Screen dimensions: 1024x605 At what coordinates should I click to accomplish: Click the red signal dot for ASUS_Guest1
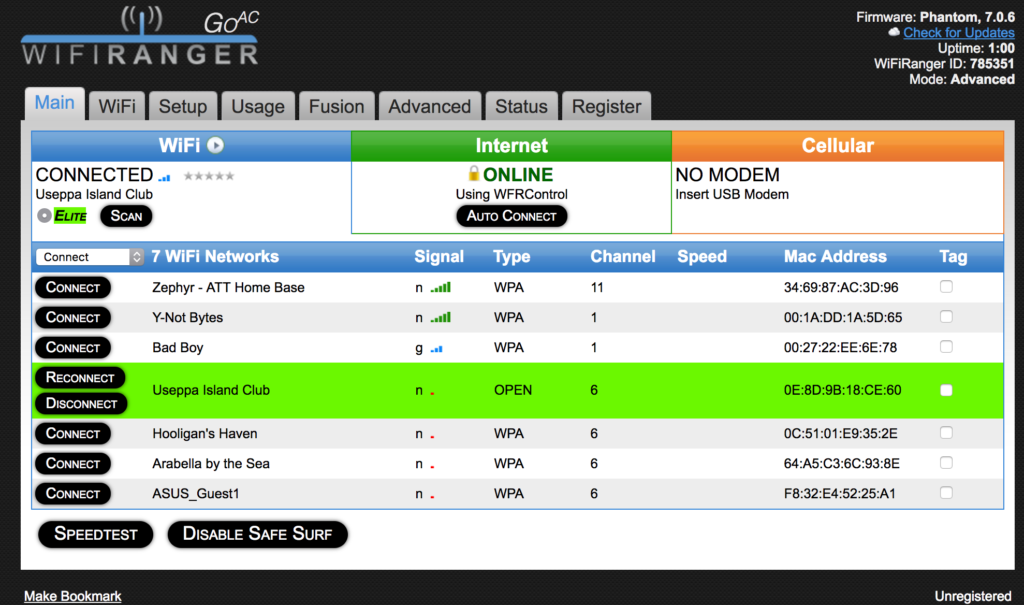point(432,496)
